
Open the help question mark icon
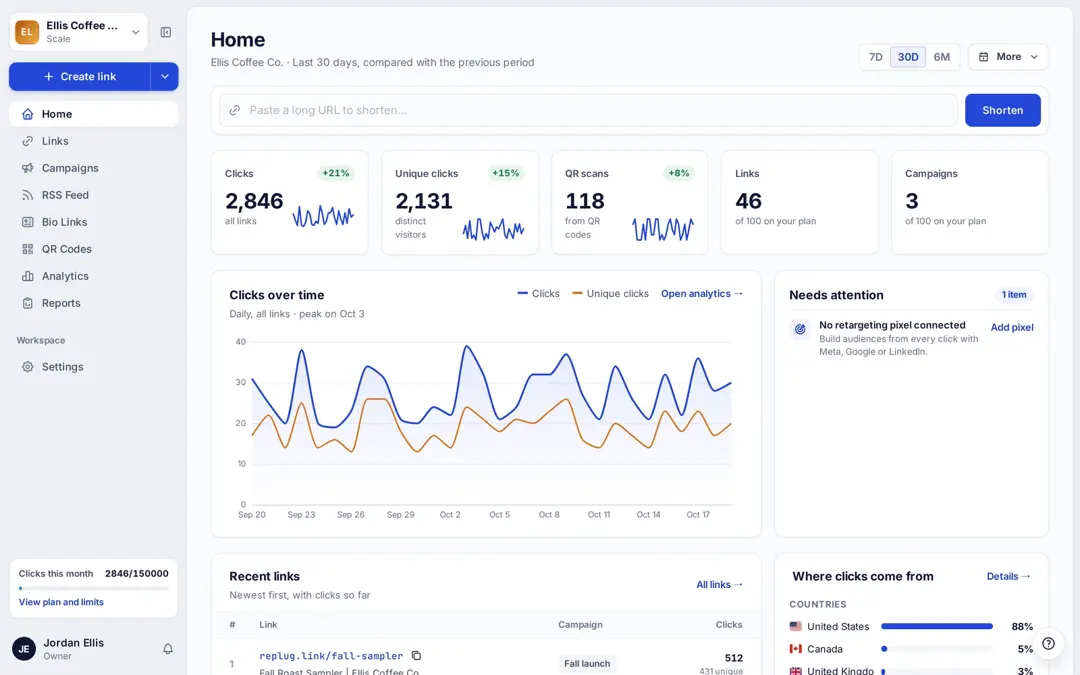click(x=1048, y=643)
